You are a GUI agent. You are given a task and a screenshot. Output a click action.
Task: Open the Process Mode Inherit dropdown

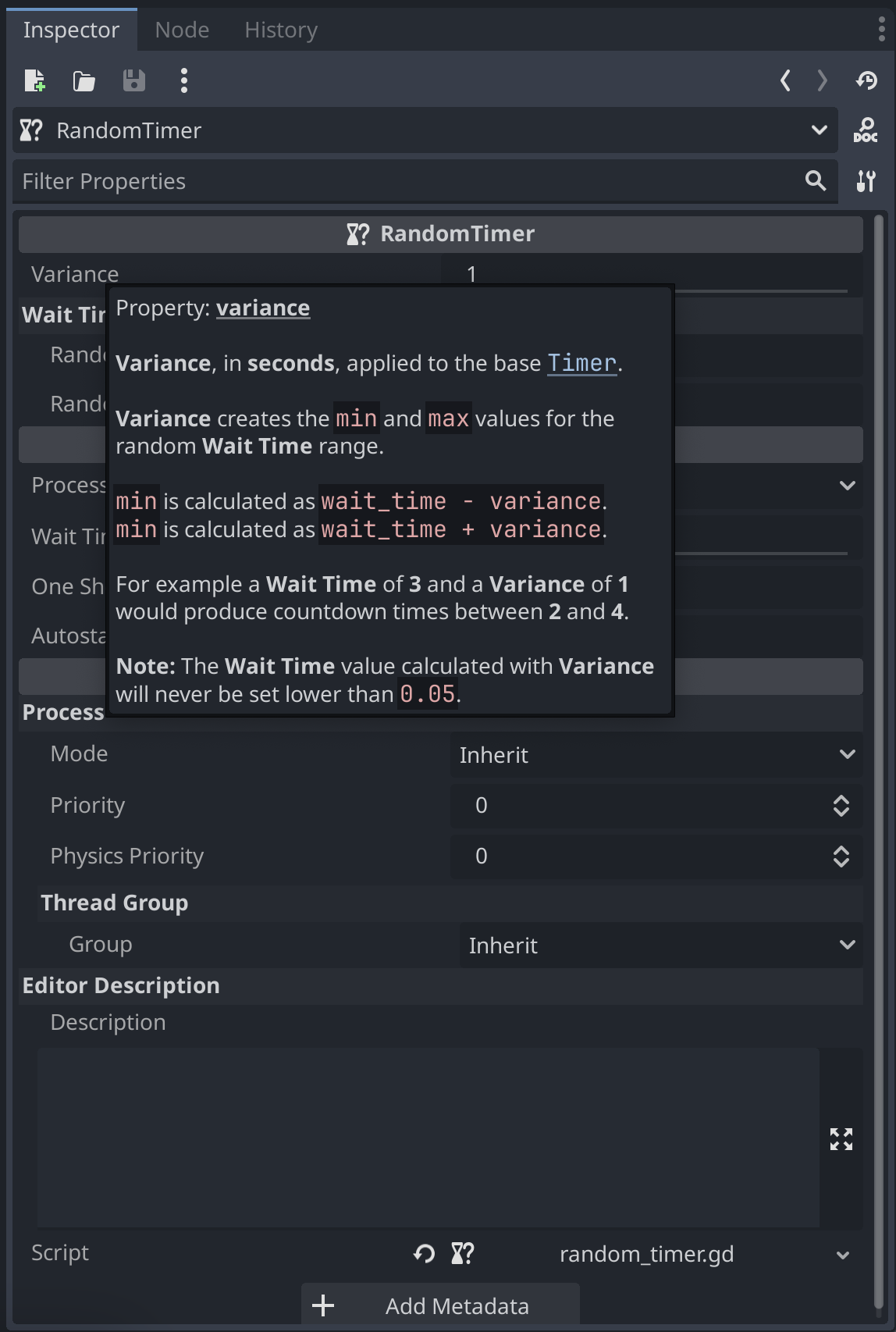pos(656,755)
